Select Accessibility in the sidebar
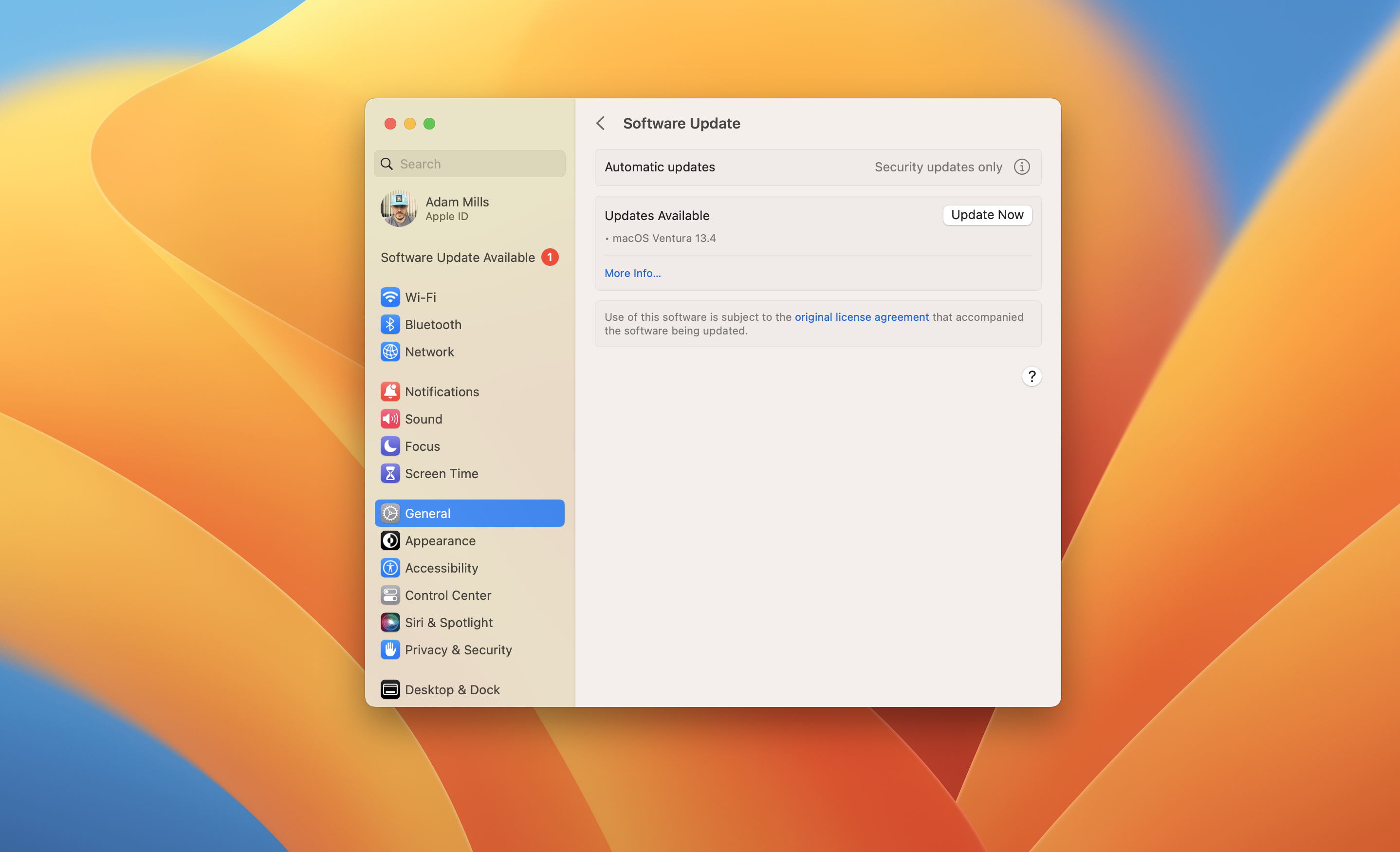This screenshot has height=852, width=1400. pos(441,568)
